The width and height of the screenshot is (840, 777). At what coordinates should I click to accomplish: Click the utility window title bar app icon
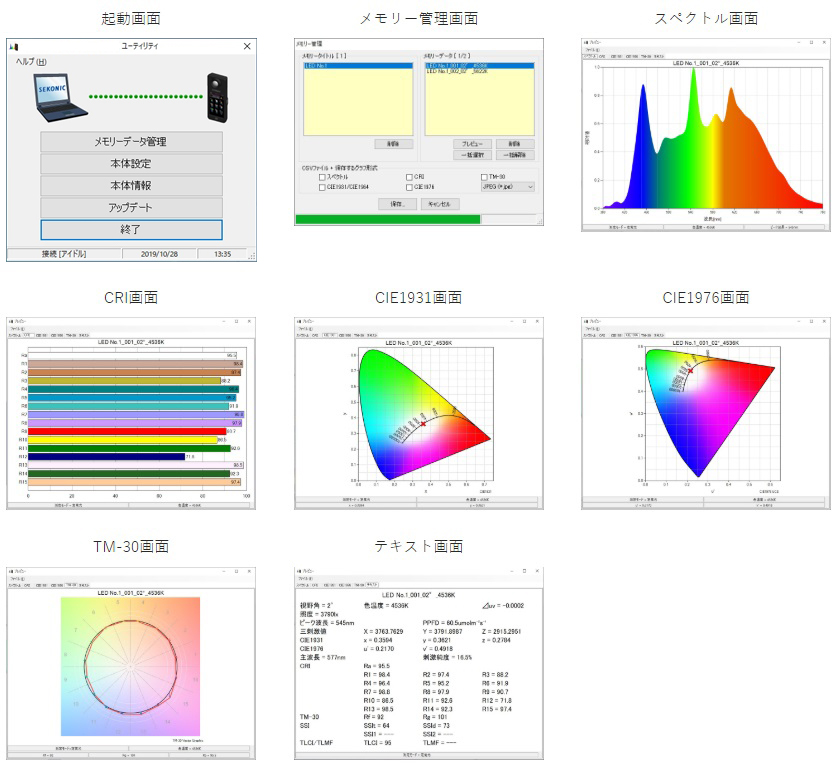click(14, 47)
